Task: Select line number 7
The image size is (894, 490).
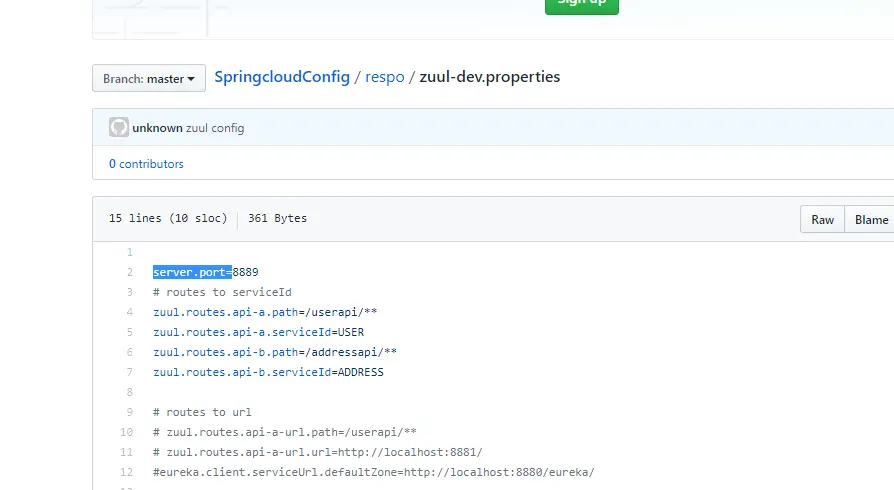Action: click(x=129, y=372)
